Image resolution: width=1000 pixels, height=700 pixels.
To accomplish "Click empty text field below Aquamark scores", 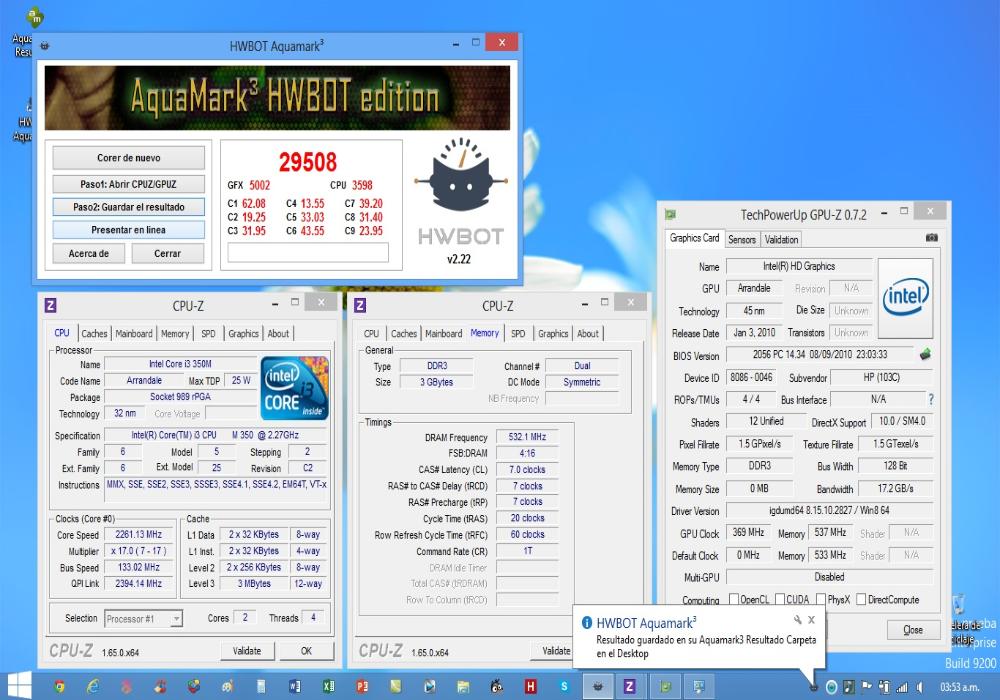I will 308,252.
